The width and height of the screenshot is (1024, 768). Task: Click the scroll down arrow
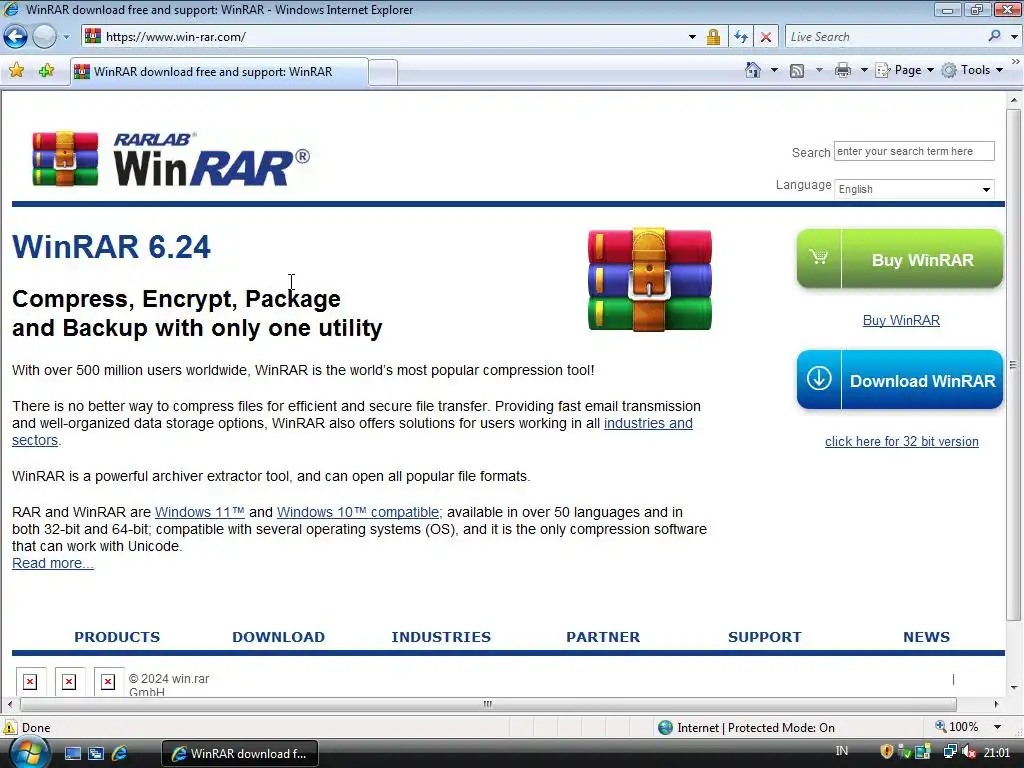(1014, 687)
